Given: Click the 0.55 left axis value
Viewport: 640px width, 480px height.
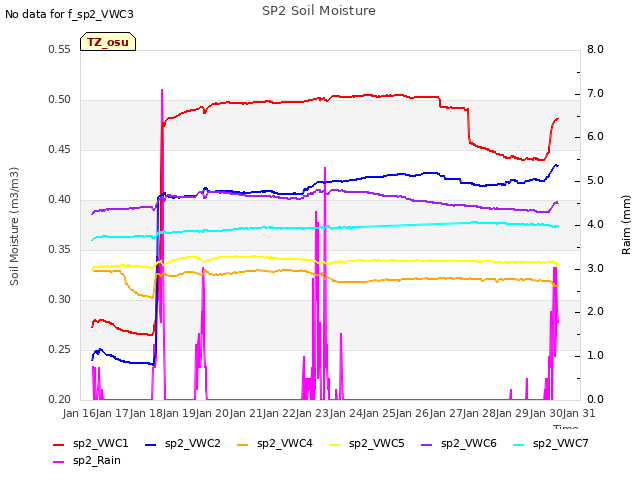Looking at the screenshot, I should pos(60,50).
